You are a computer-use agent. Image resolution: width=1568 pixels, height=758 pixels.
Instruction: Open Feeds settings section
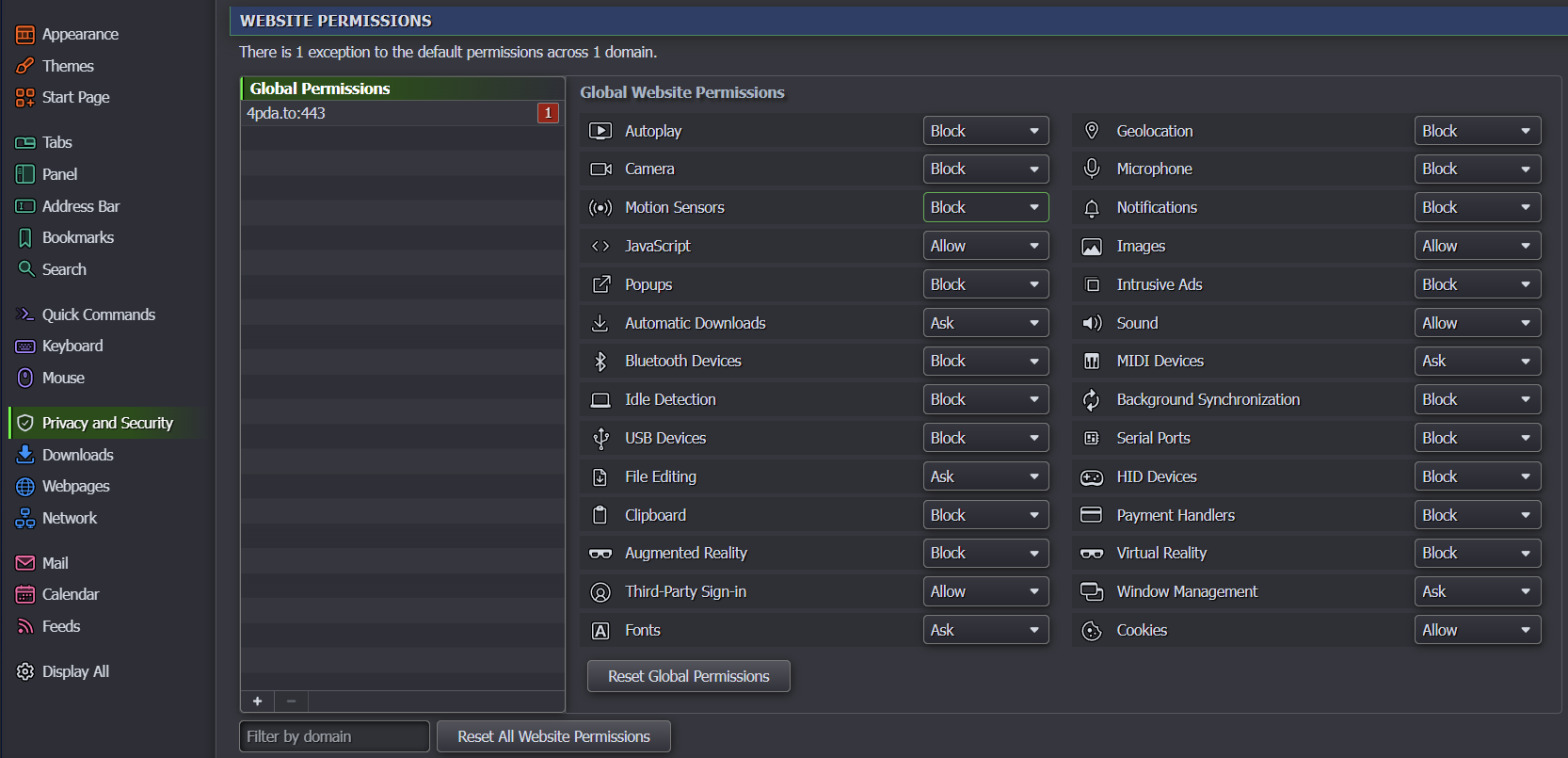point(48,626)
